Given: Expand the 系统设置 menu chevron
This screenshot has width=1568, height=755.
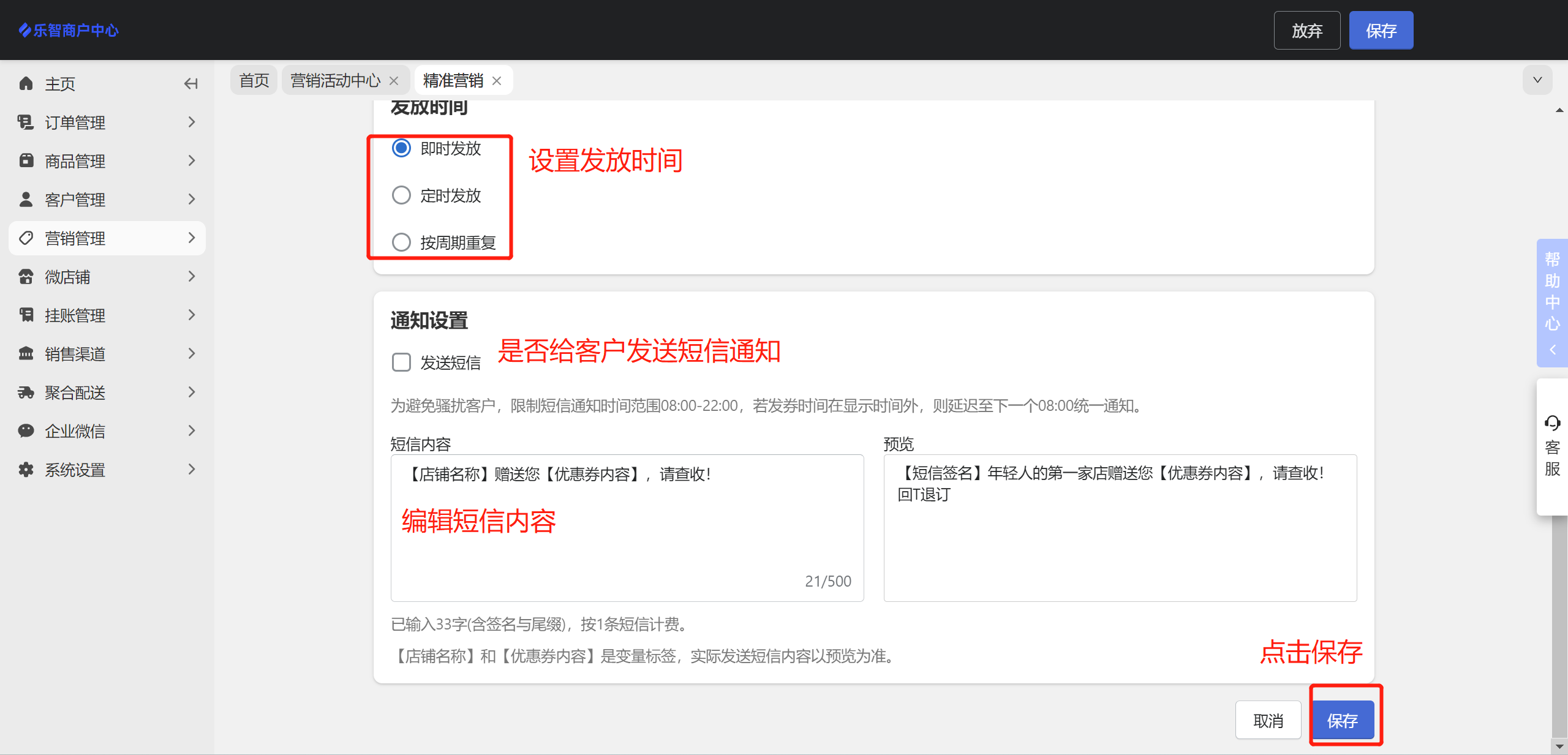Looking at the screenshot, I should 192,470.
